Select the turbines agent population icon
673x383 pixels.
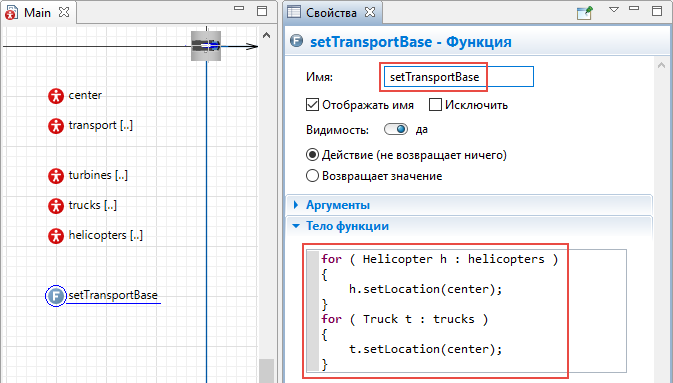coord(56,176)
